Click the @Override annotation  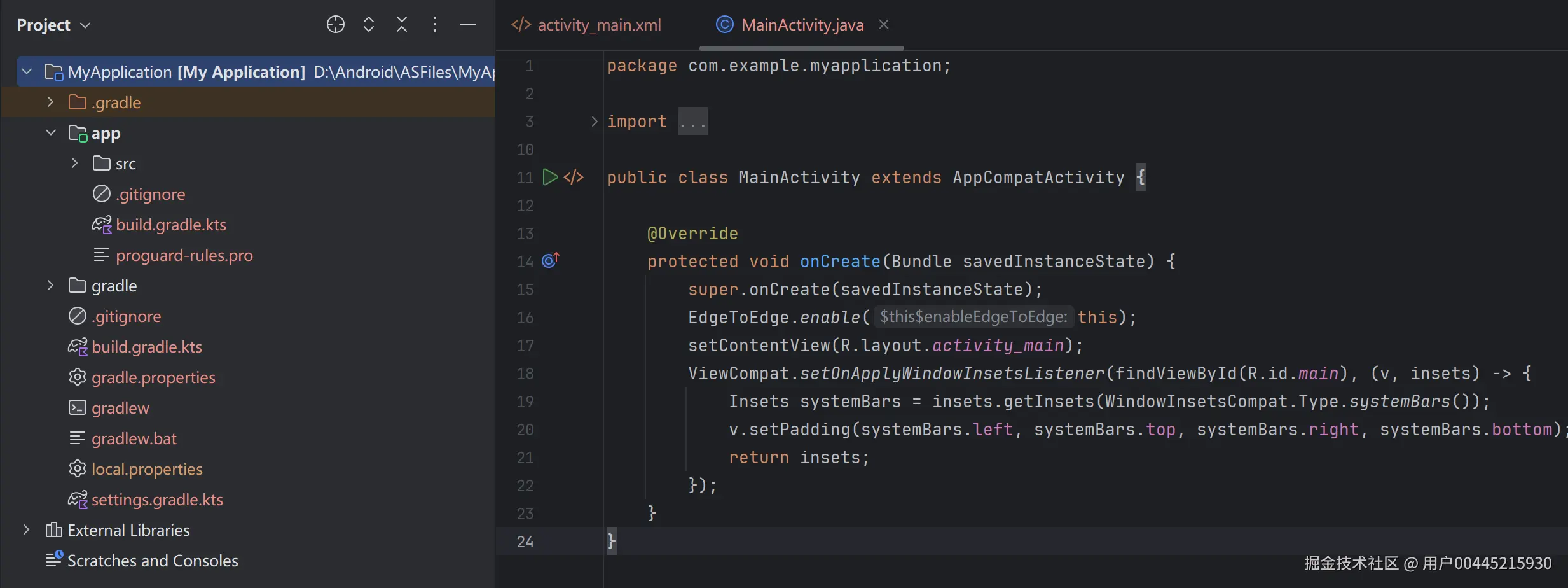(x=692, y=234)
